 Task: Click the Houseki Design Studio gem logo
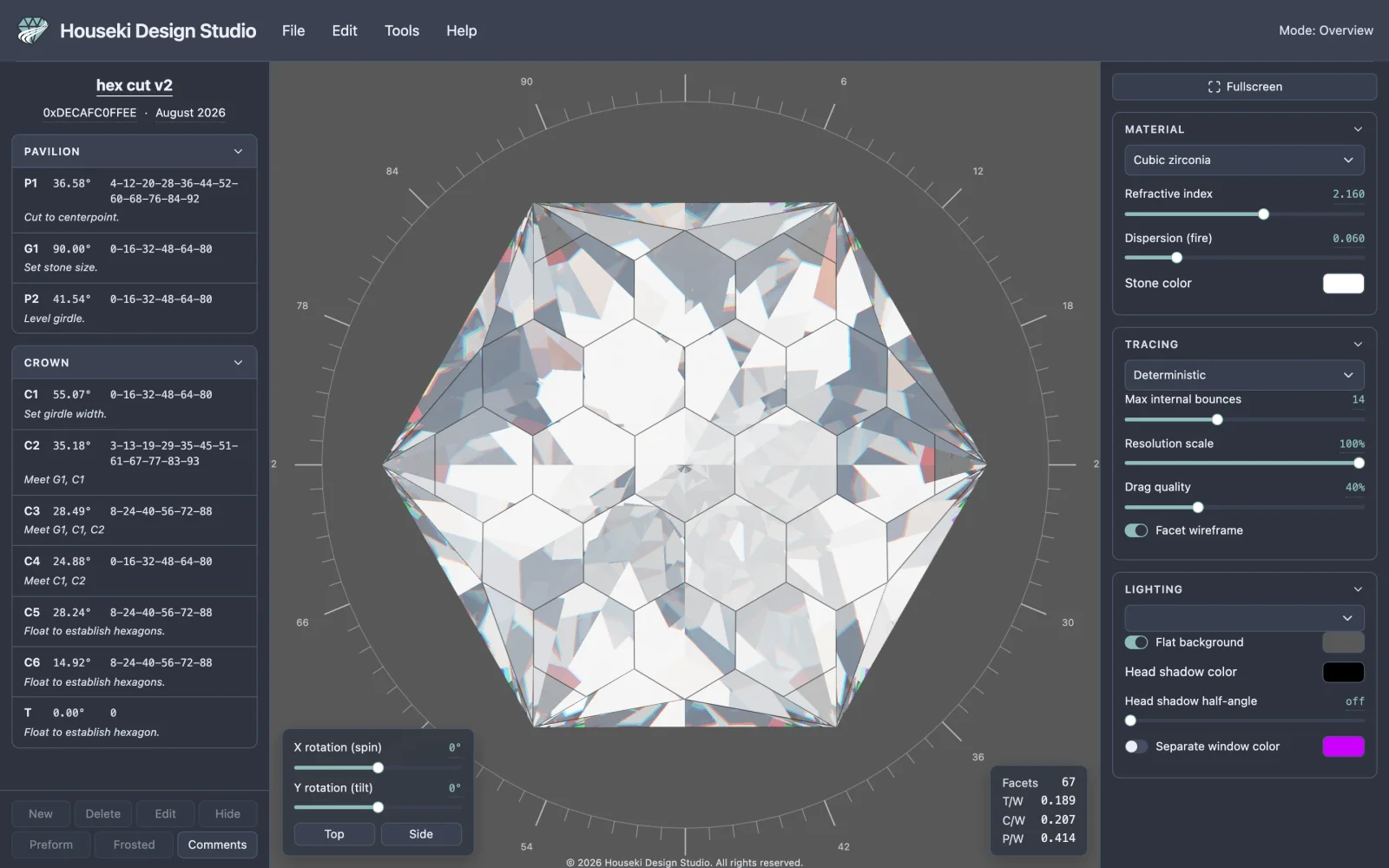point(33,30)
